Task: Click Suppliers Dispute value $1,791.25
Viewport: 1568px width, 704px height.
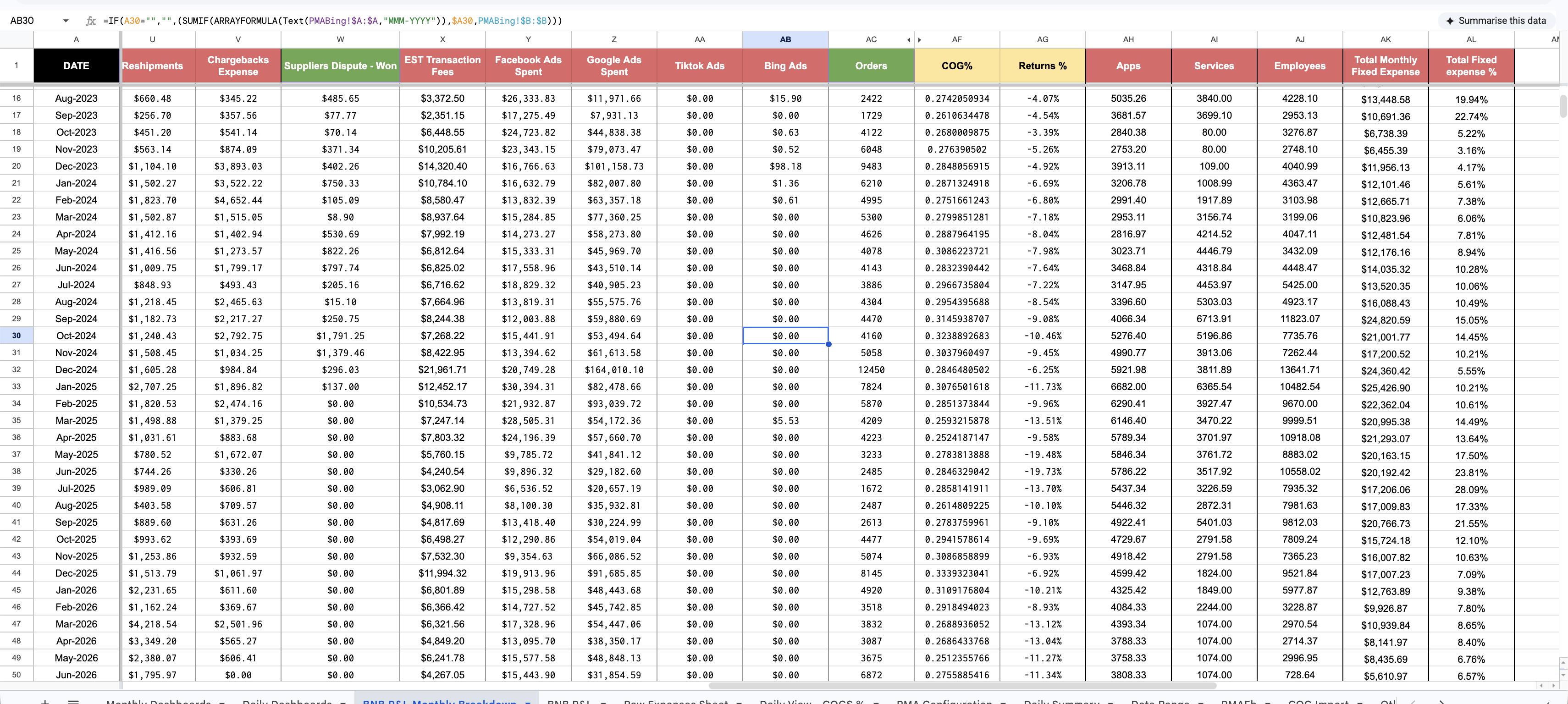Action: click(x=340, y=336)
